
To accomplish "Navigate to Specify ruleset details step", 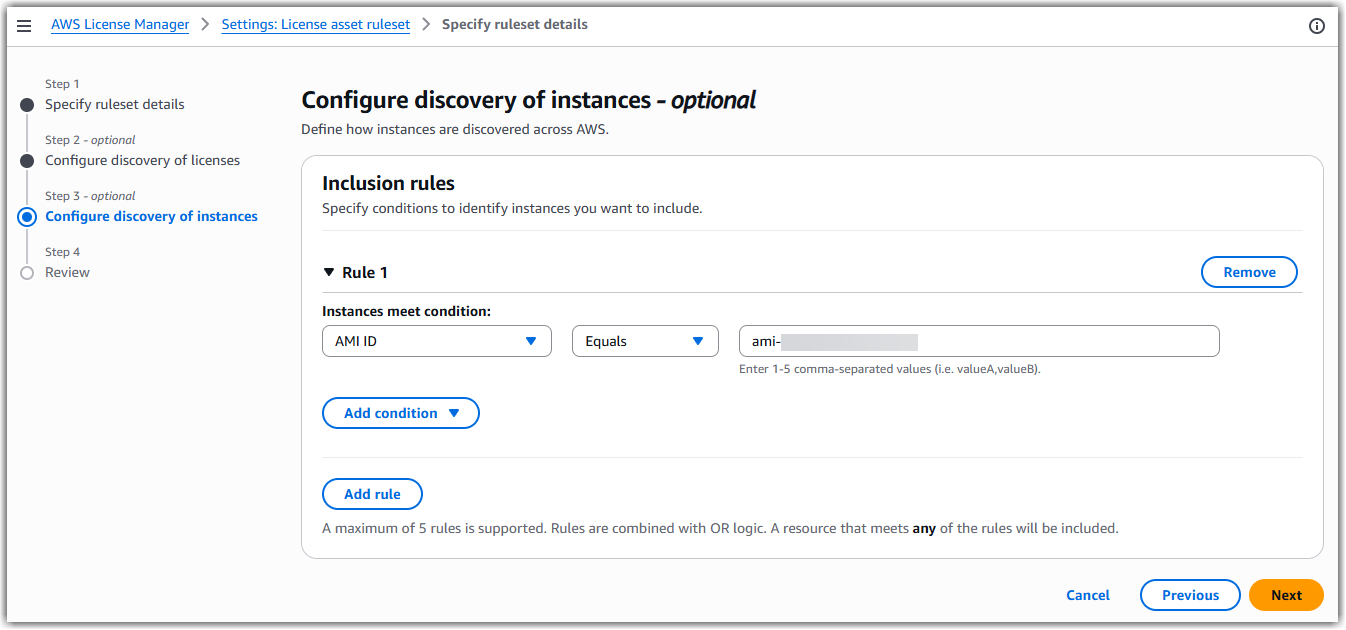I will pos(114,104).
